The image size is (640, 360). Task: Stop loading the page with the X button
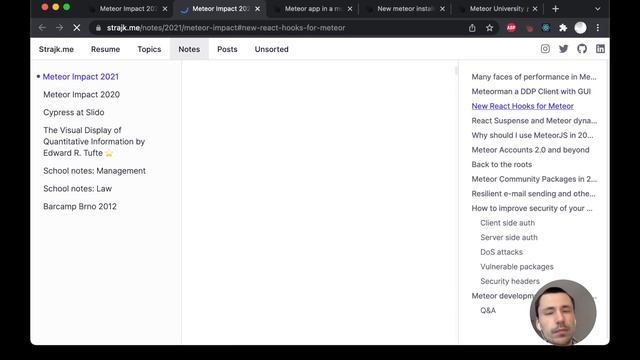point(76,28)
